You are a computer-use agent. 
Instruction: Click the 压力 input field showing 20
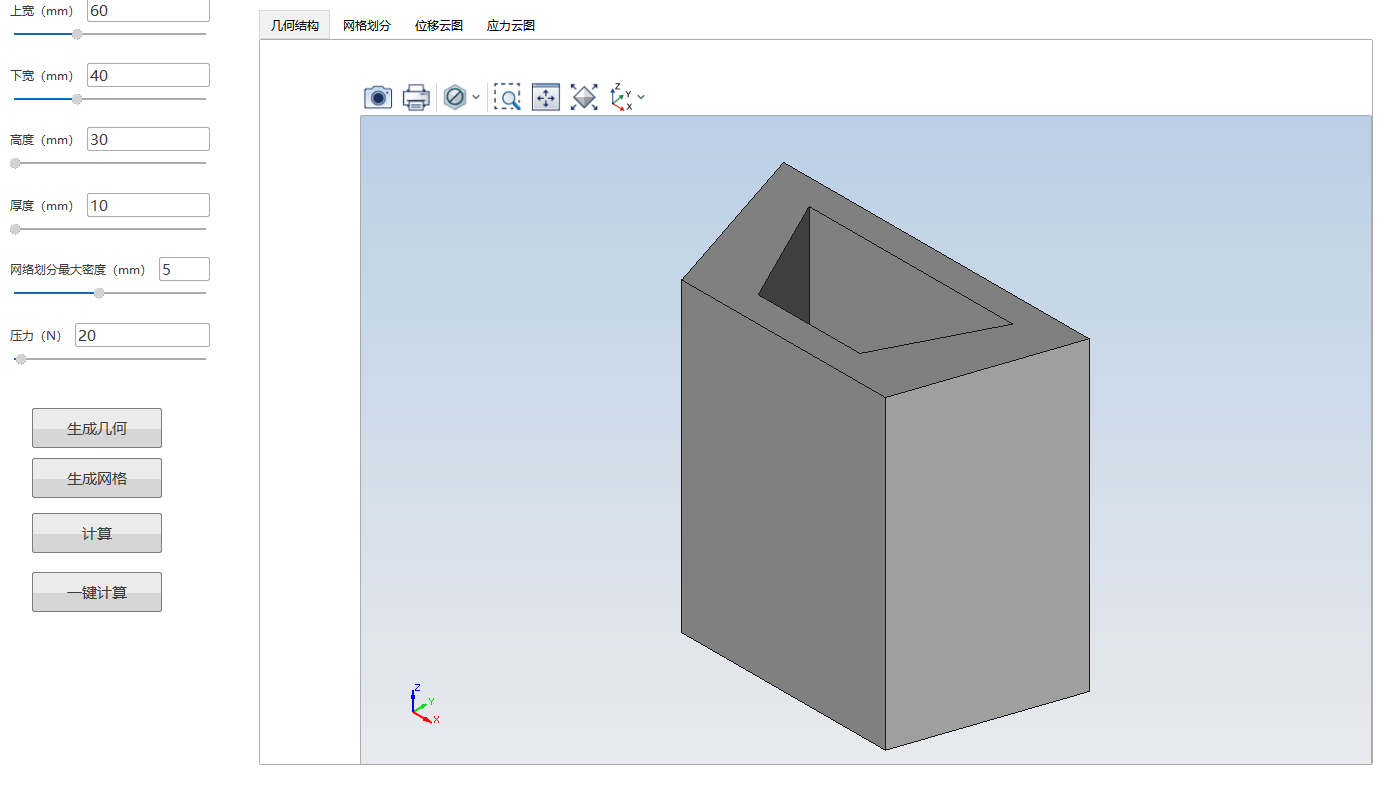click(142, 335)
